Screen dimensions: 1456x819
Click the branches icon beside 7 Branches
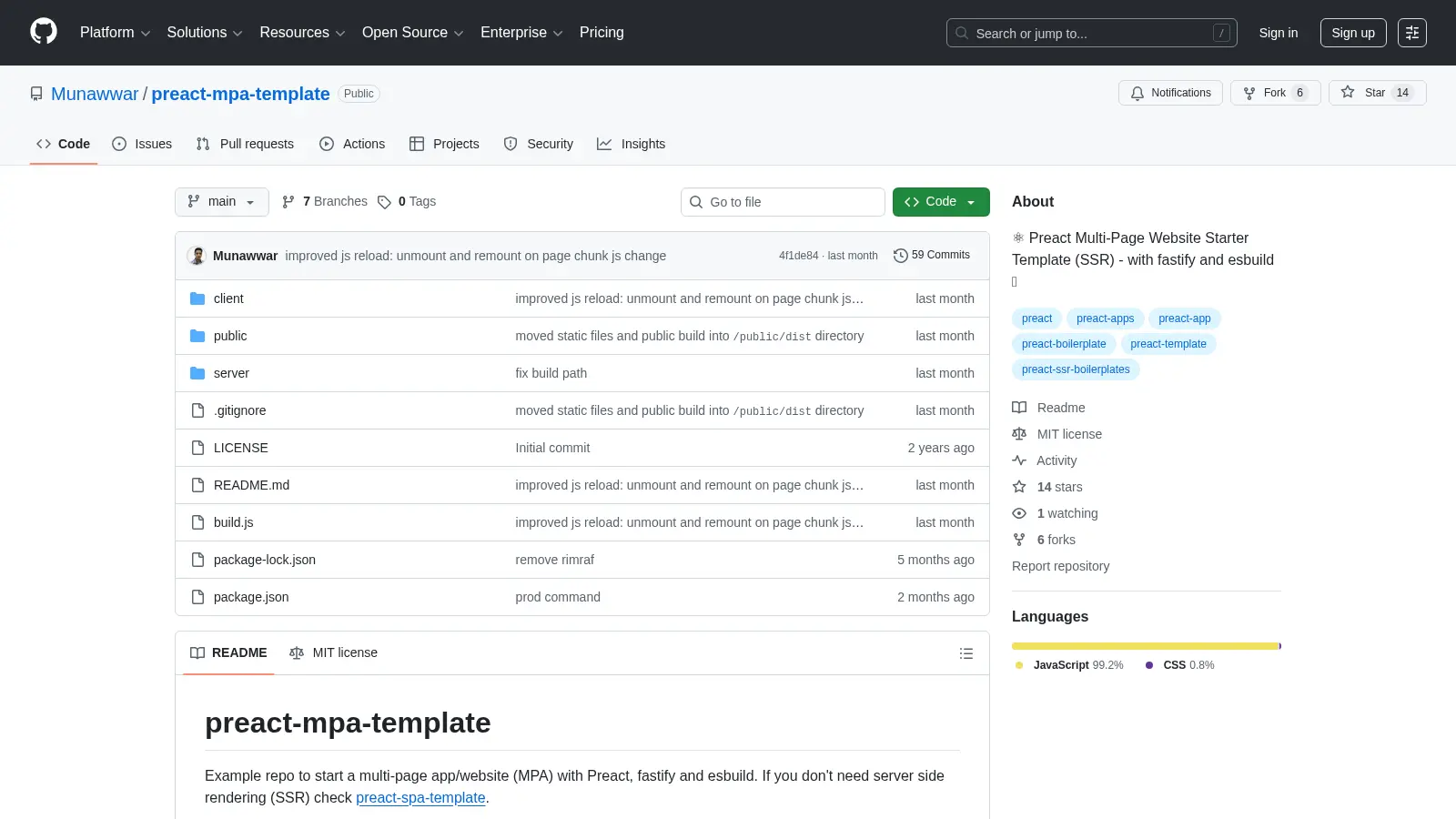click(x=288, y=202)
